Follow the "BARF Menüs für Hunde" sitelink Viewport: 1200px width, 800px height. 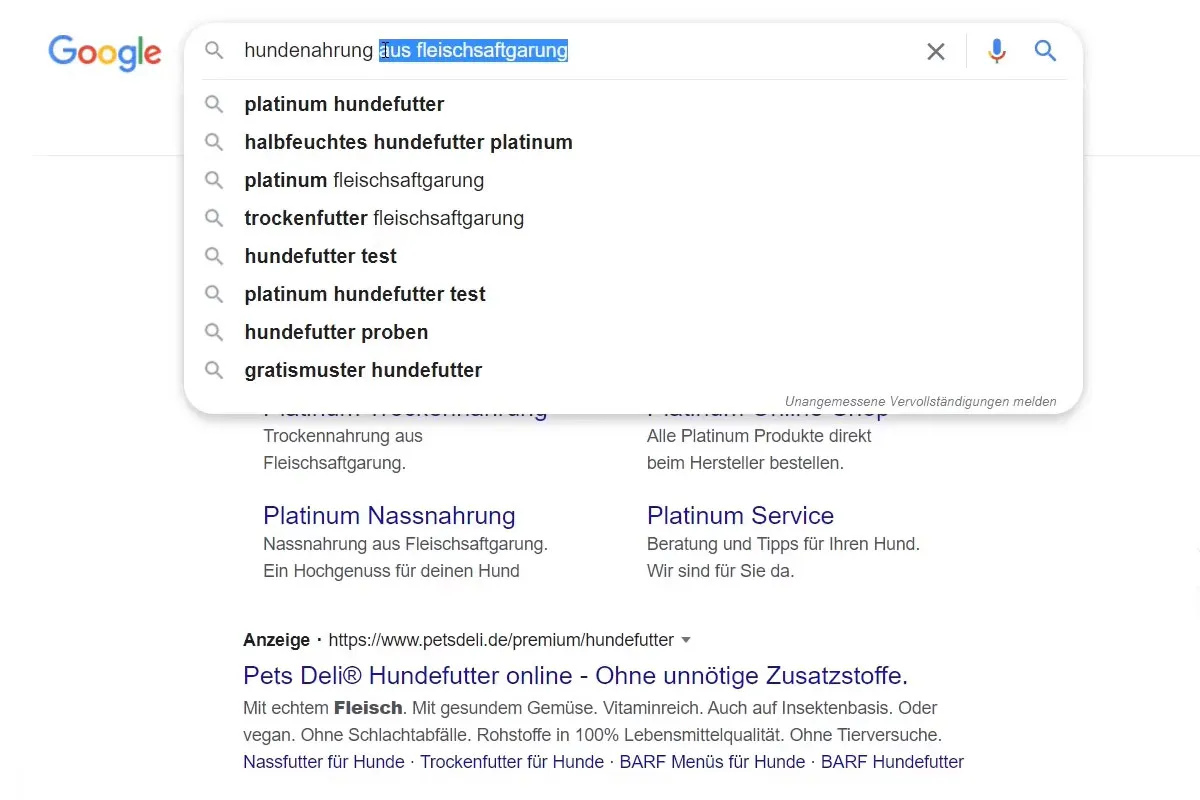(712, 762)
